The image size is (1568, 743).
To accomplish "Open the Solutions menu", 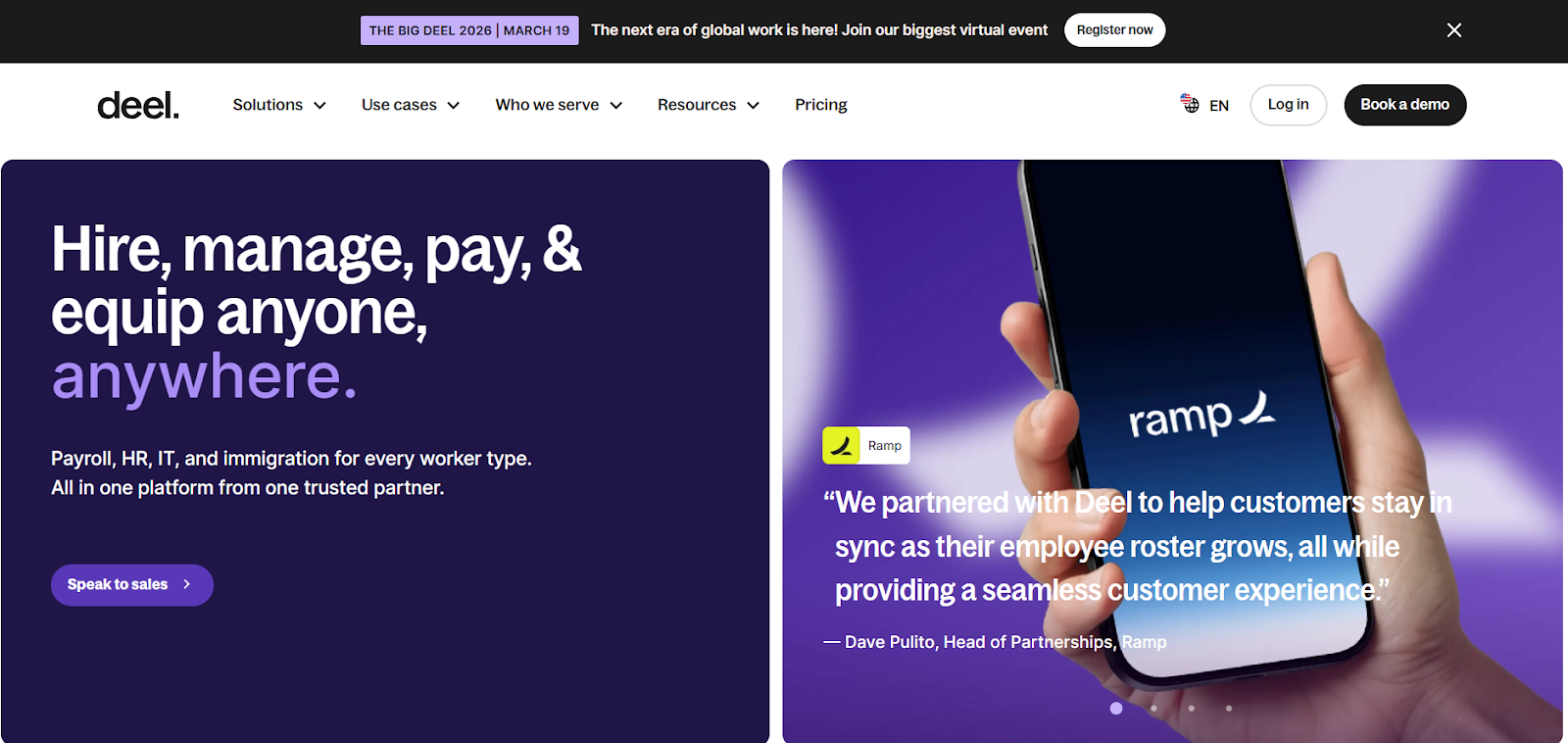I will [279, 105].
